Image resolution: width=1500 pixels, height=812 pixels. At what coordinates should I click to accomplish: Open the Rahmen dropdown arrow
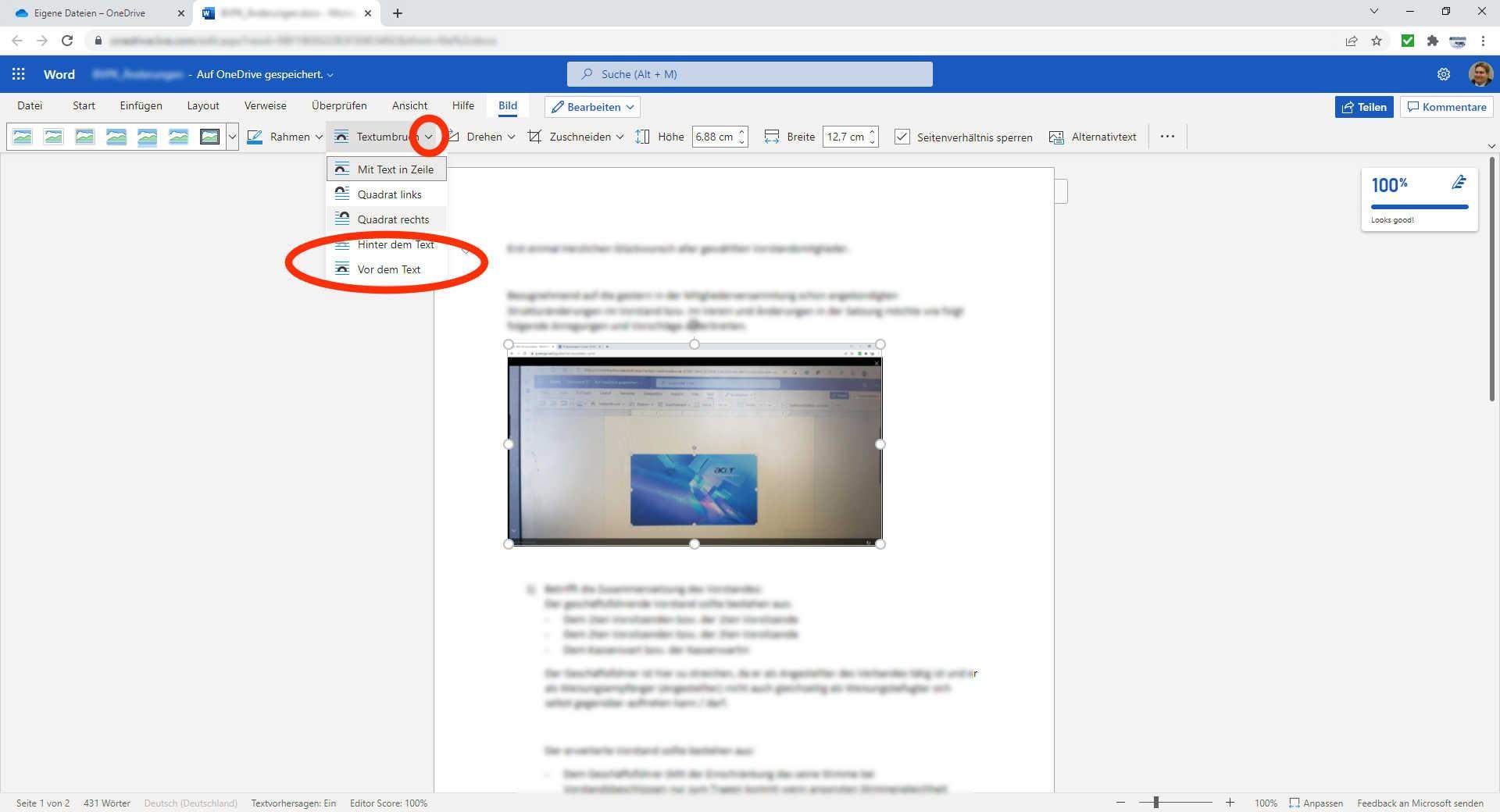(x=319, y=137)
